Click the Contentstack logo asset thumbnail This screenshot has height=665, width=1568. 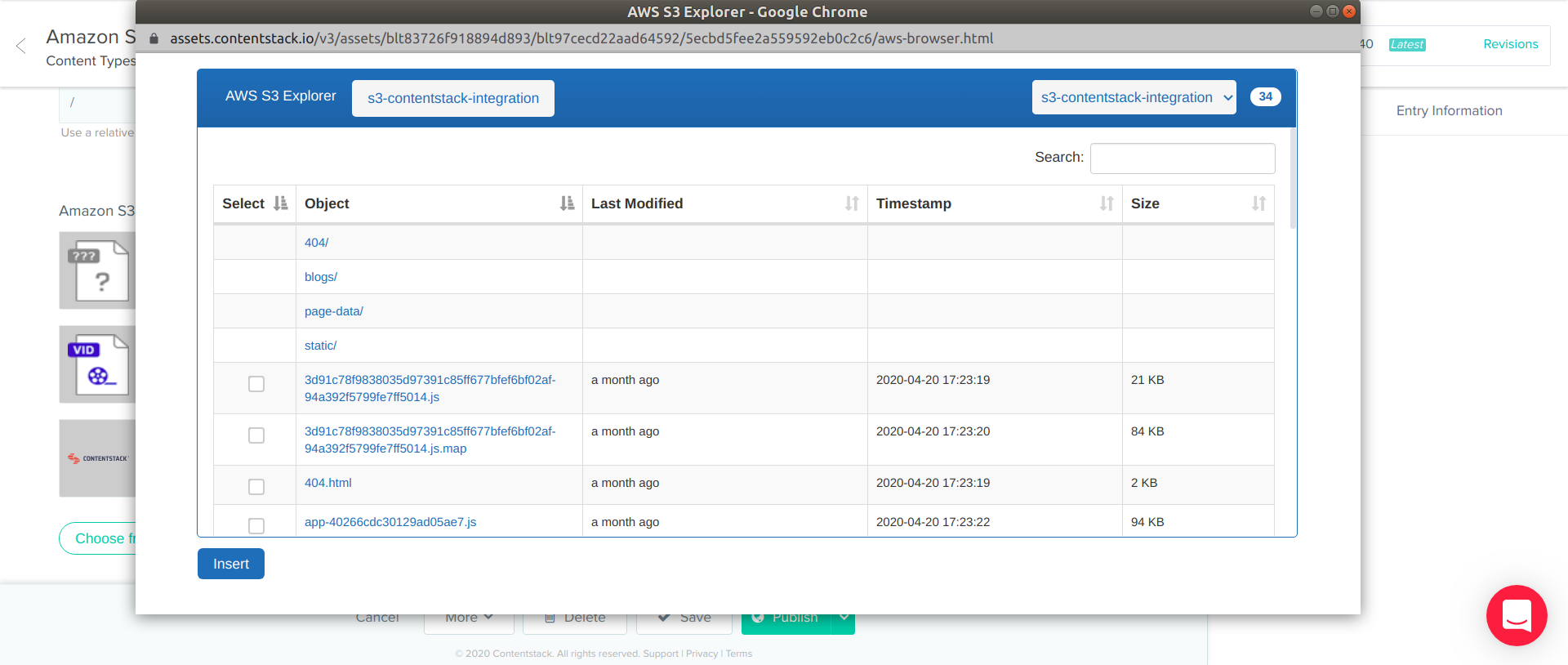97,458
